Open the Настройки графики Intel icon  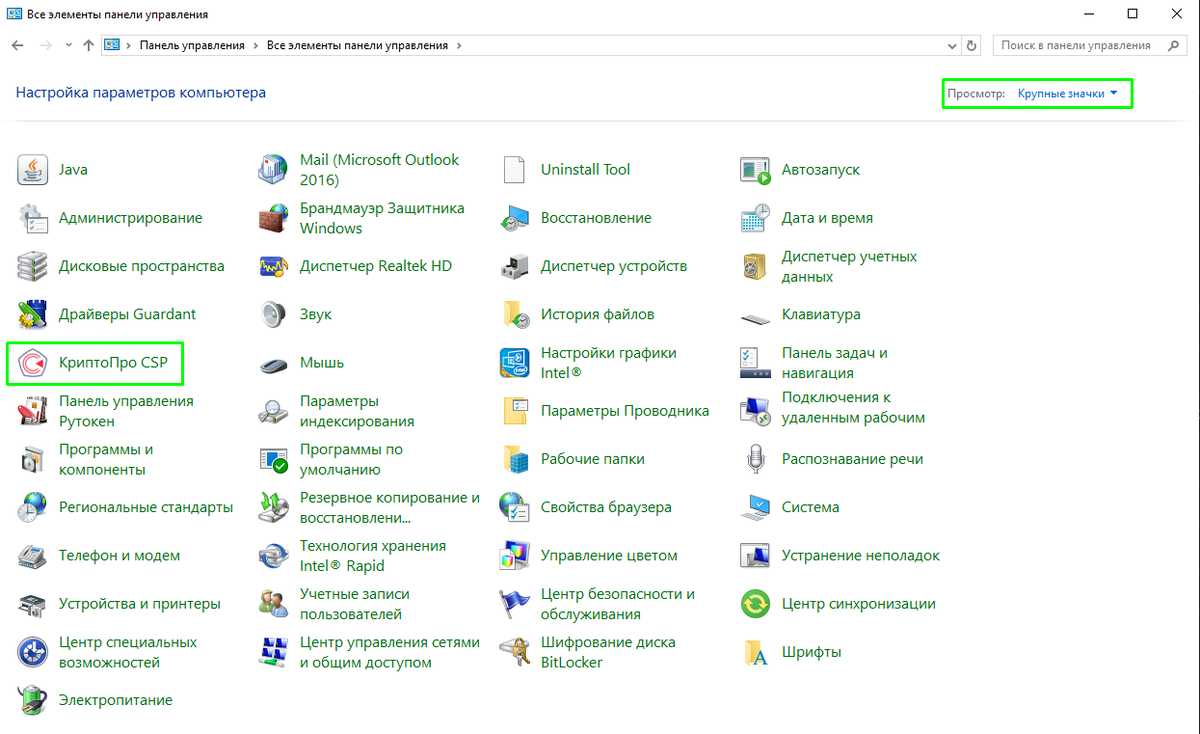coord(515,362)
